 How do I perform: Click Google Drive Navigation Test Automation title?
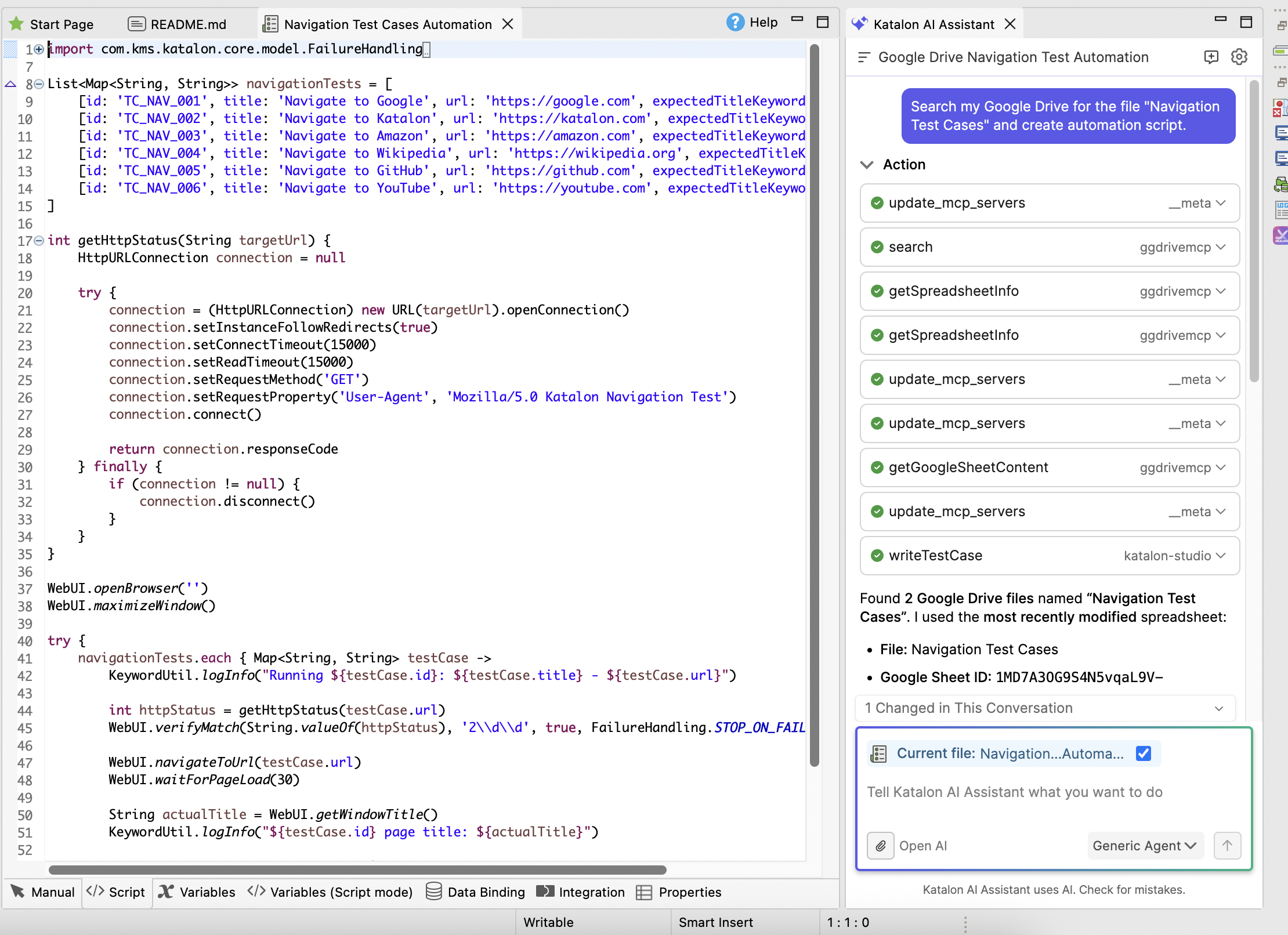1013,57
